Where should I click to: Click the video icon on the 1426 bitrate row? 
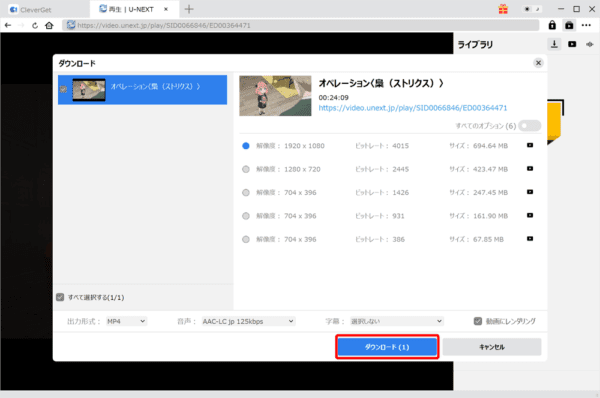(x=530, y=192)
